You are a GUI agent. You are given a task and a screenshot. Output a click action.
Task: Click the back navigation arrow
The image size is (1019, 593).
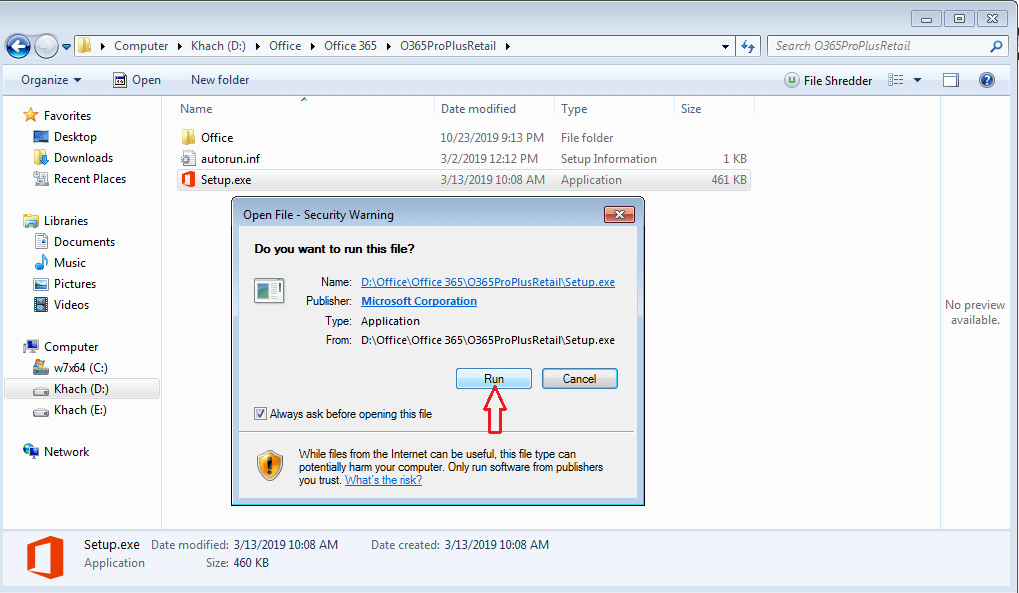click(18, 46)
